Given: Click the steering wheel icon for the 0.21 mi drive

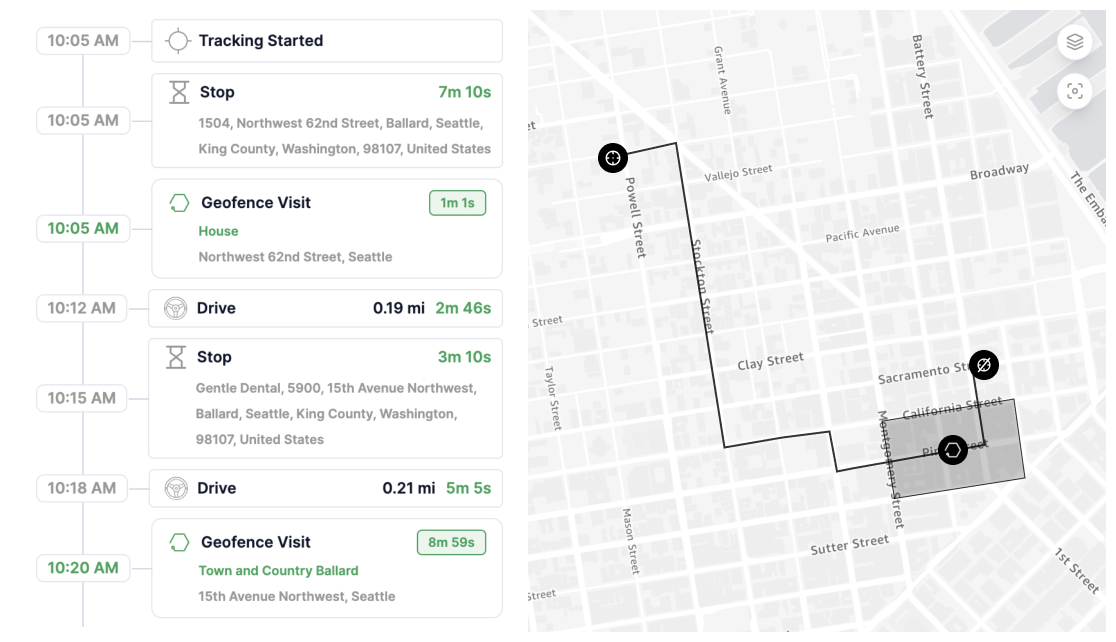Looking at the screenshot, I should pos(176,488).
